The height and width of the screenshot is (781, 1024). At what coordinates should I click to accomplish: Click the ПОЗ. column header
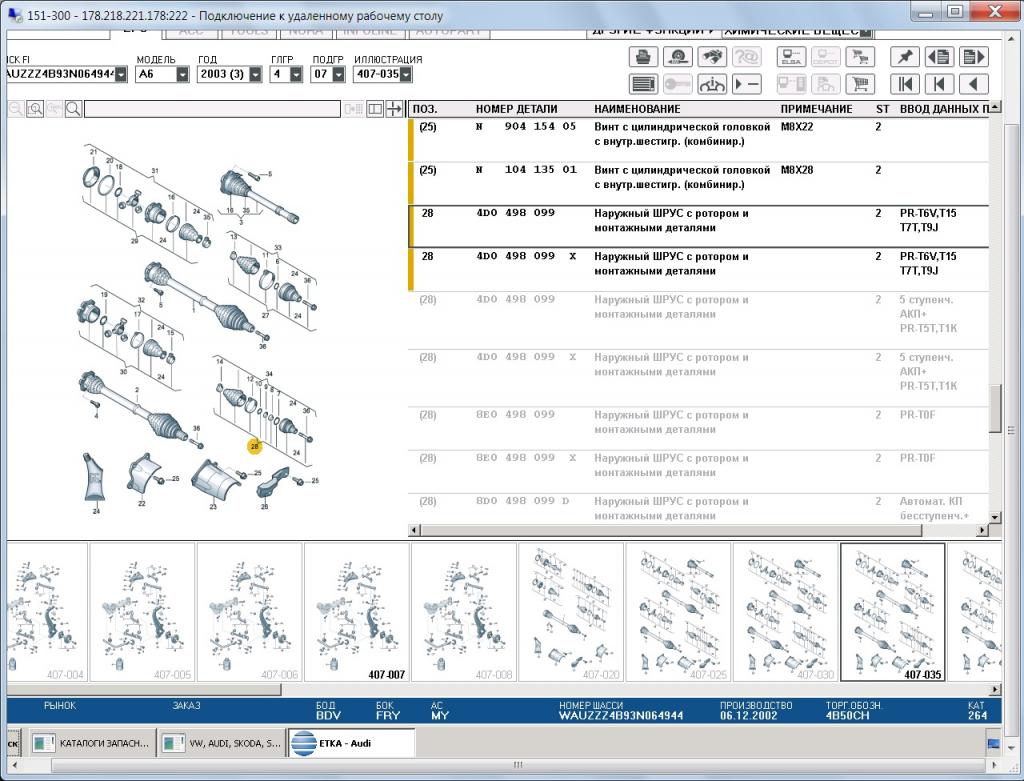[425, 109]
